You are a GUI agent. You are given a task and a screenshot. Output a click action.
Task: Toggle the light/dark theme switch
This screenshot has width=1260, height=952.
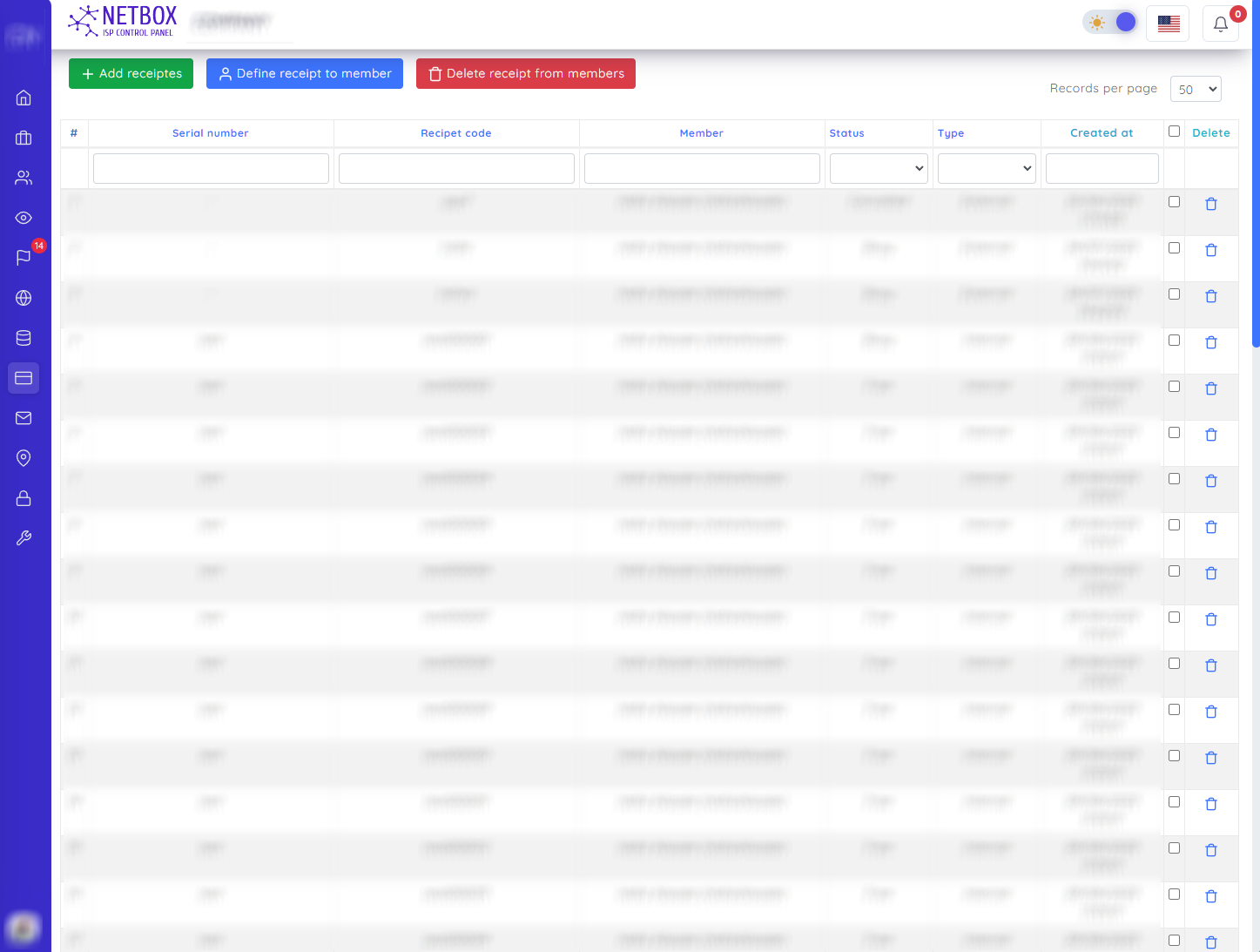[x=1110, y=23]
